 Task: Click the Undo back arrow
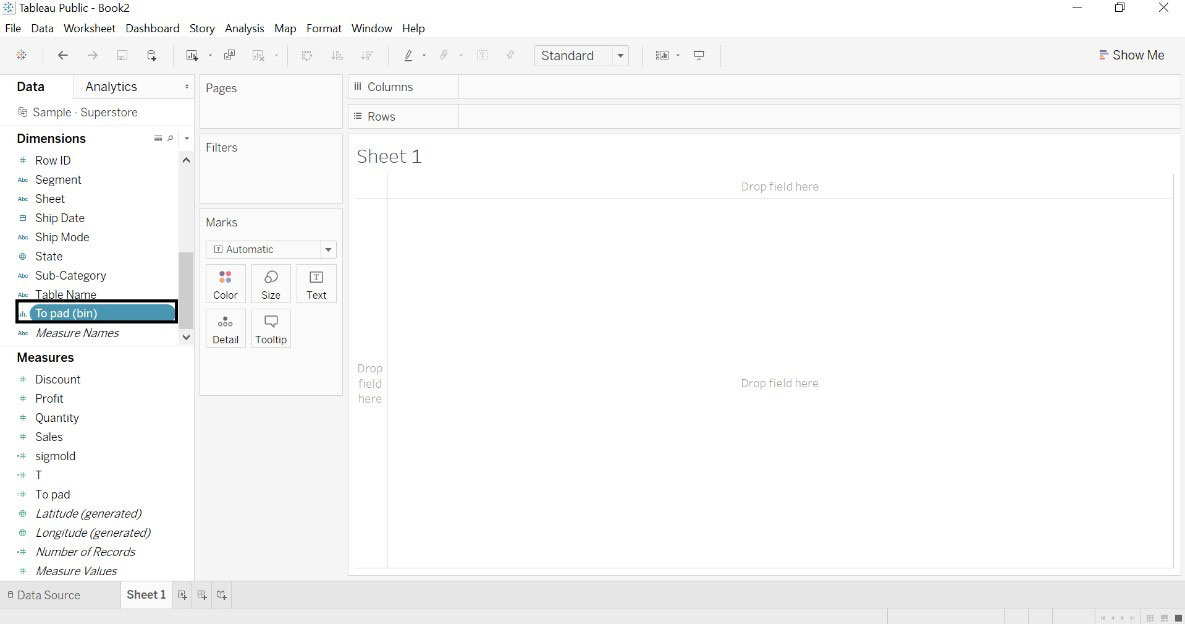(x=63, y=55)
